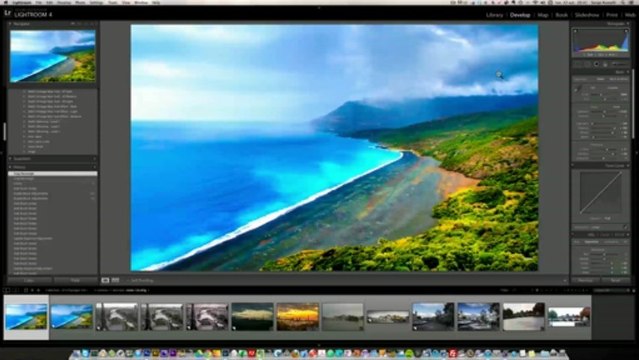
Task: Toggle shadow clipping indicator in histogram
Action: (575, 31)
